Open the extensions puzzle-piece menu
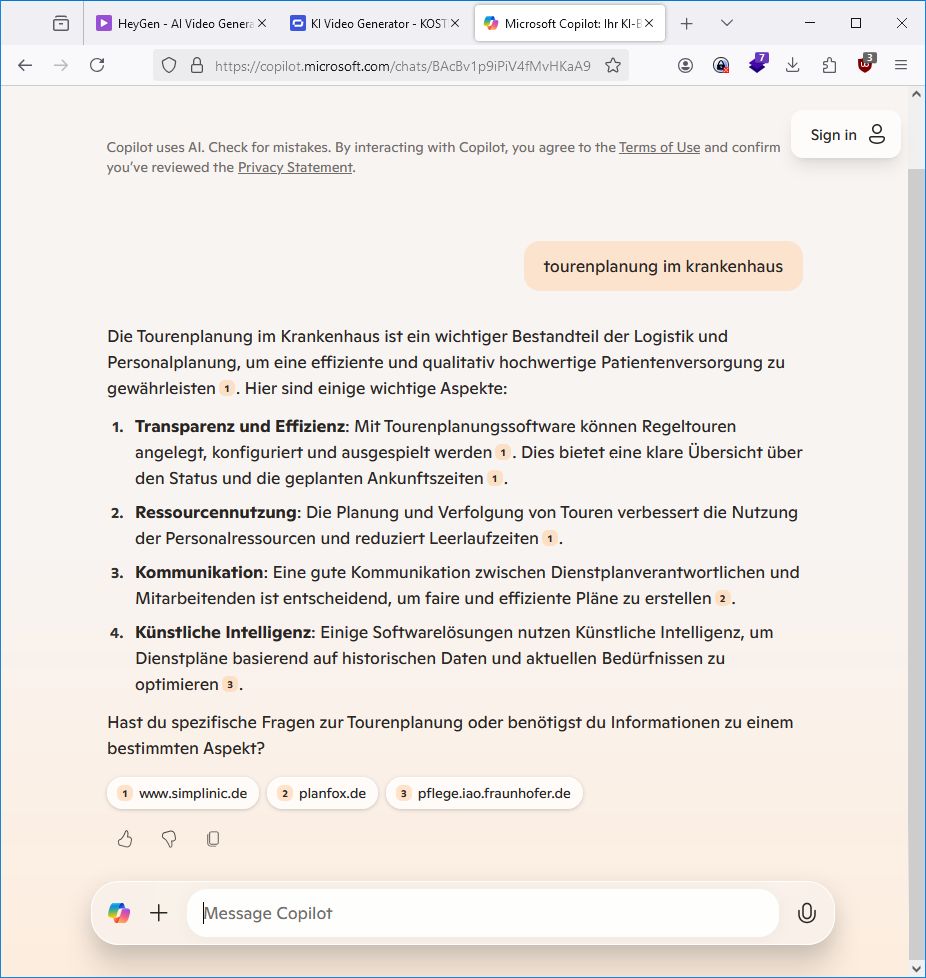This screenshot has width=926, height=978. 829,65
